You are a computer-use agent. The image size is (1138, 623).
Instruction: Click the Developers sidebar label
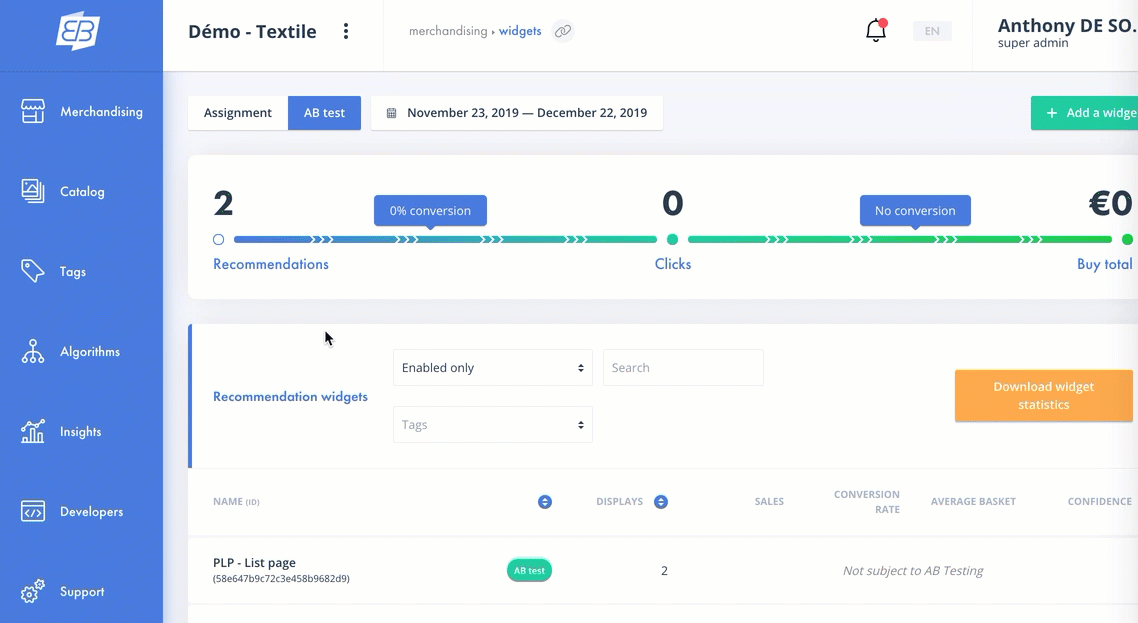click(x=91, y=512)
